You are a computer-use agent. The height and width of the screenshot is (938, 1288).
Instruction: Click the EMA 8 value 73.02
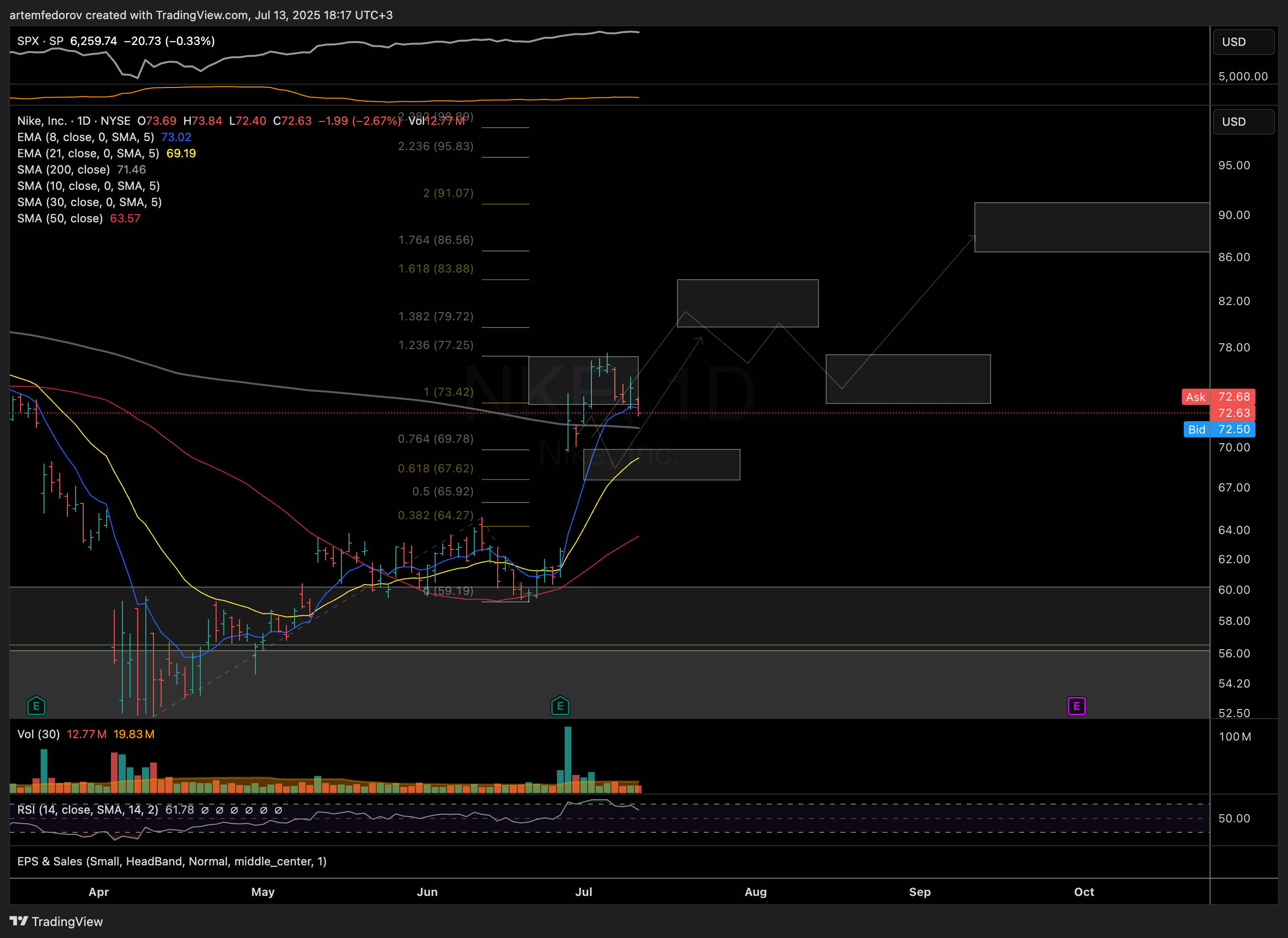(176, 137)
